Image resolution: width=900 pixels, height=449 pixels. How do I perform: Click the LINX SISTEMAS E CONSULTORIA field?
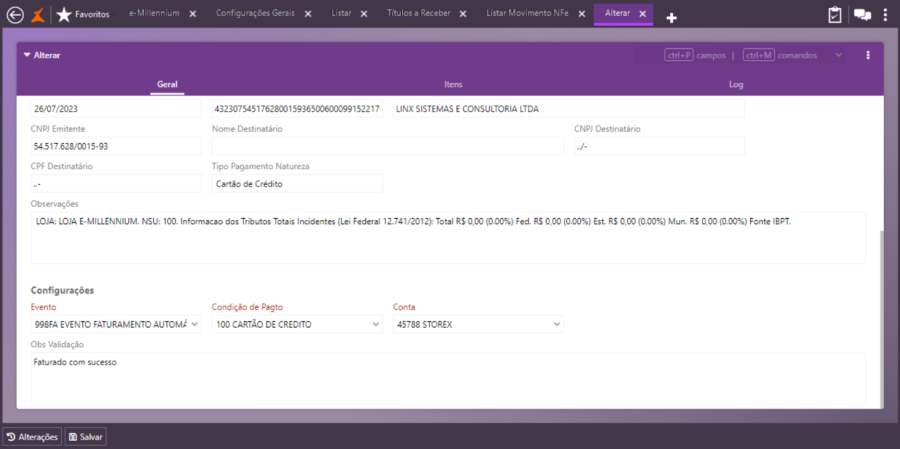tap(569, 109)
